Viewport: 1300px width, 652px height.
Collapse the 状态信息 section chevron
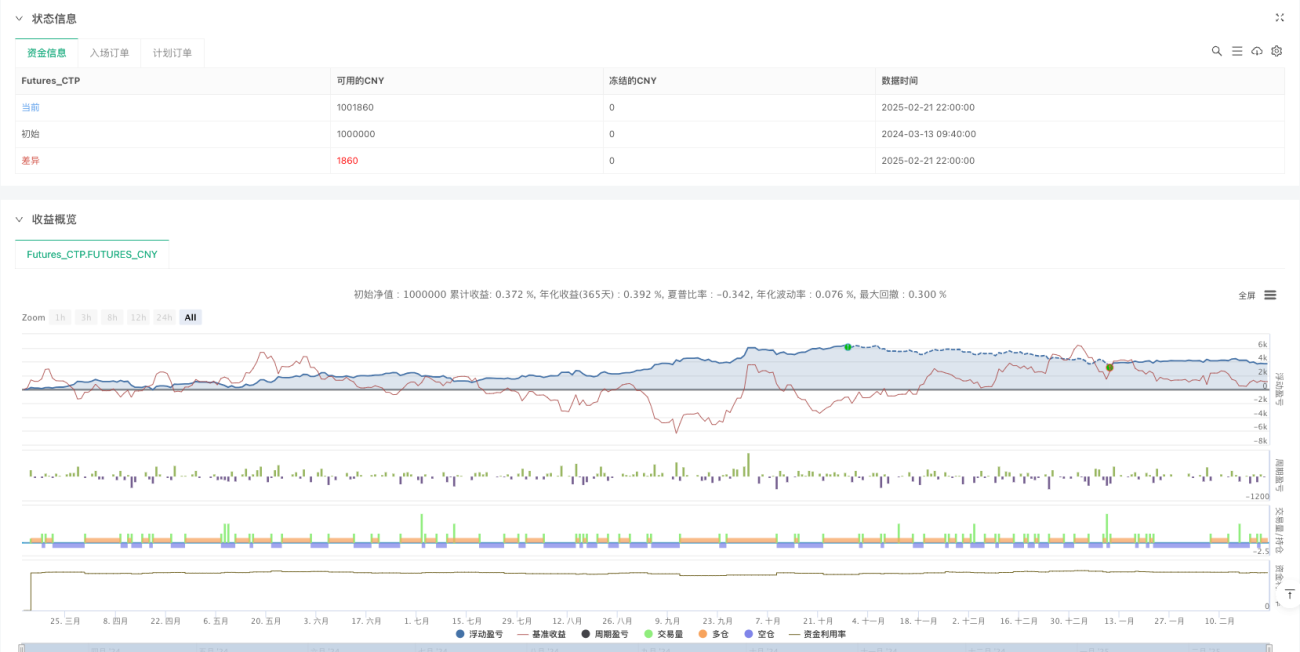click(18, 19)
